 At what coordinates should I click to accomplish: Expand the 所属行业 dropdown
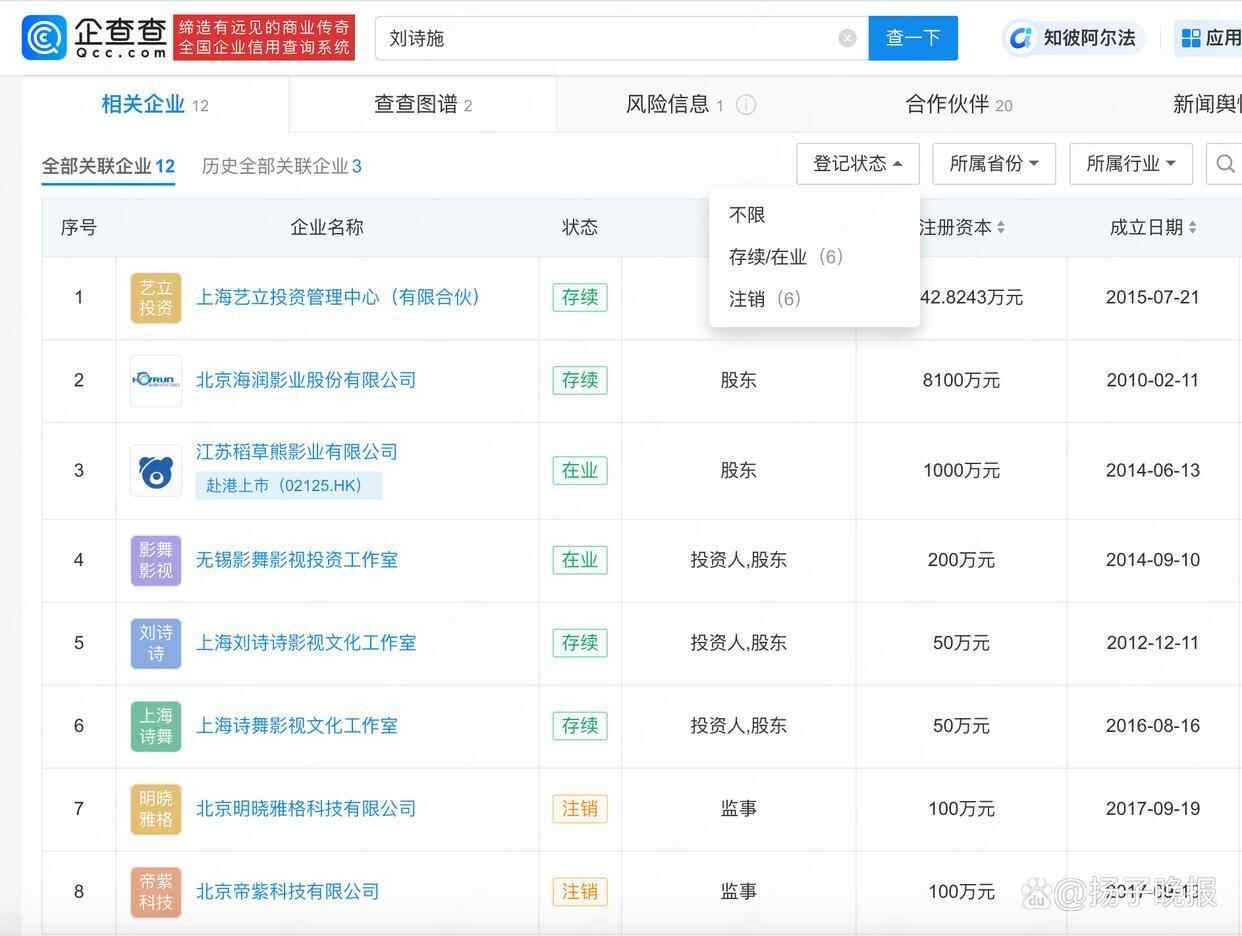(1130, 164)
